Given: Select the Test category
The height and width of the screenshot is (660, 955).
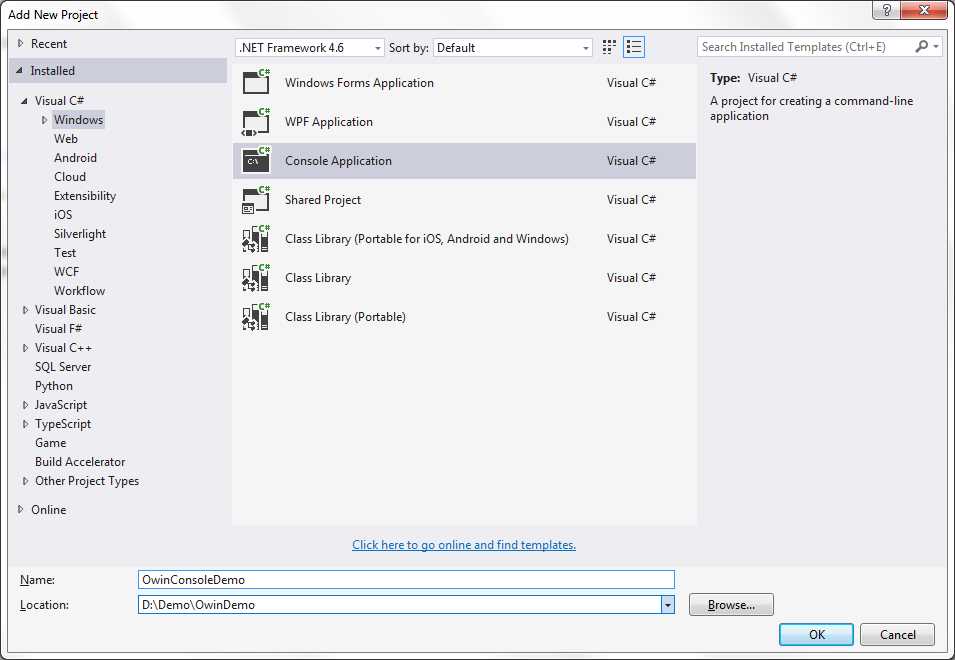Looking at the screenshot, I should pos(65,253).
